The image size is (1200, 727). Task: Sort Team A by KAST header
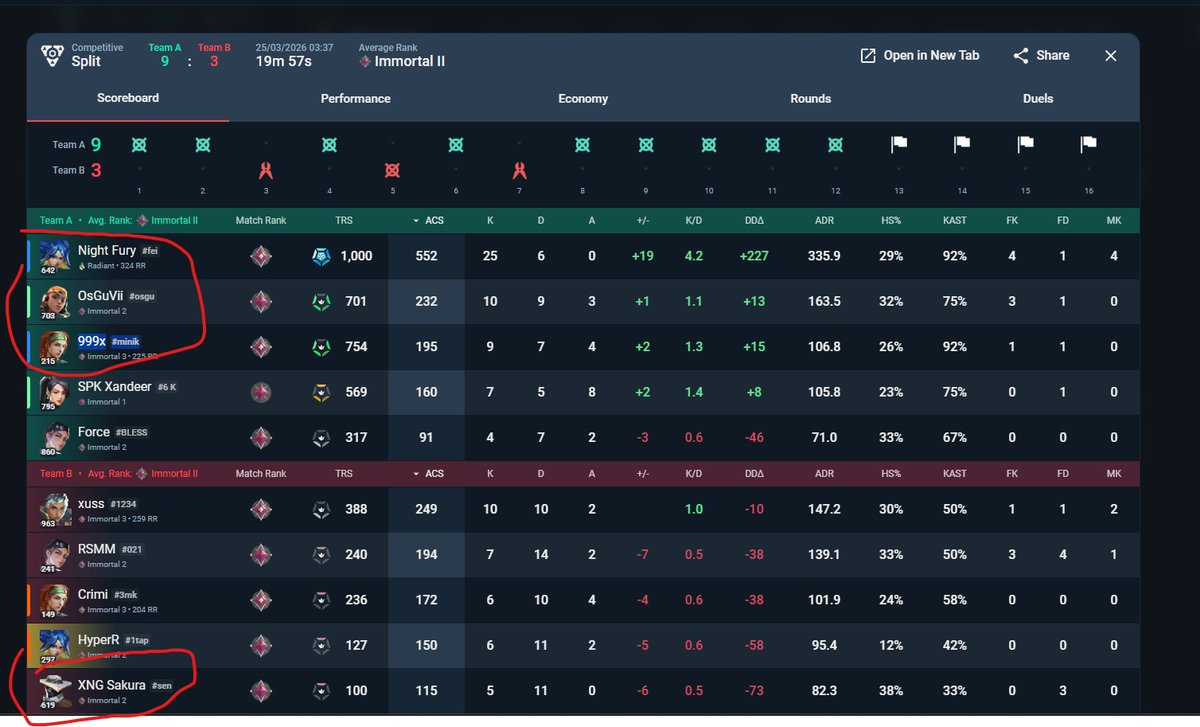tap(955, 220)
